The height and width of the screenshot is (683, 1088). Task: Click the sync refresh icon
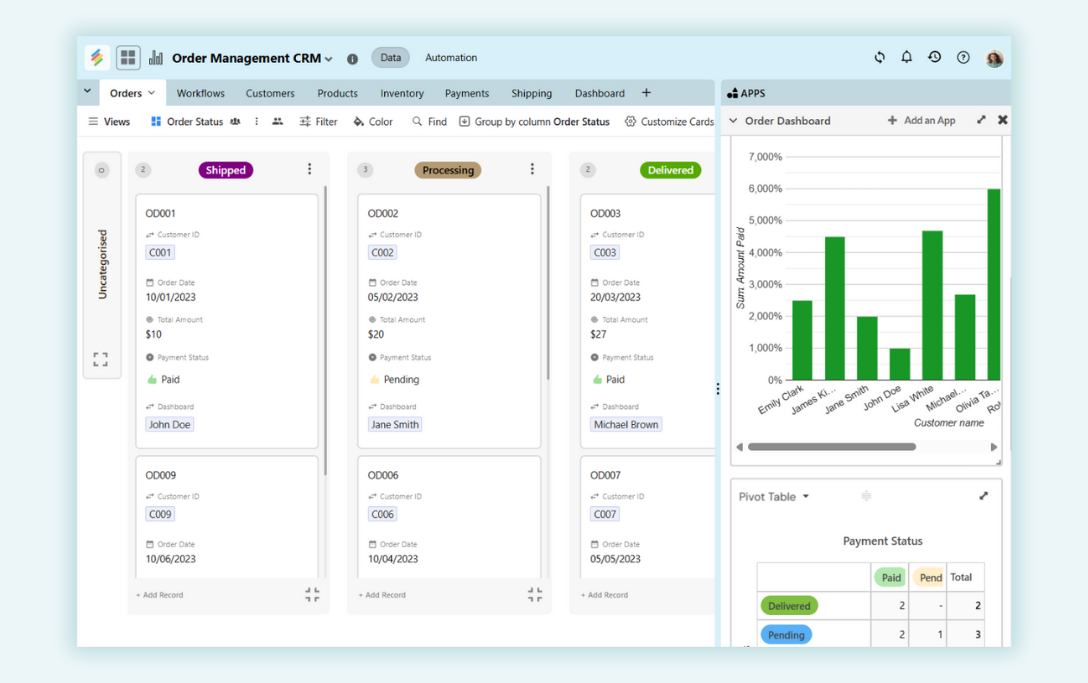coord(879,57)
